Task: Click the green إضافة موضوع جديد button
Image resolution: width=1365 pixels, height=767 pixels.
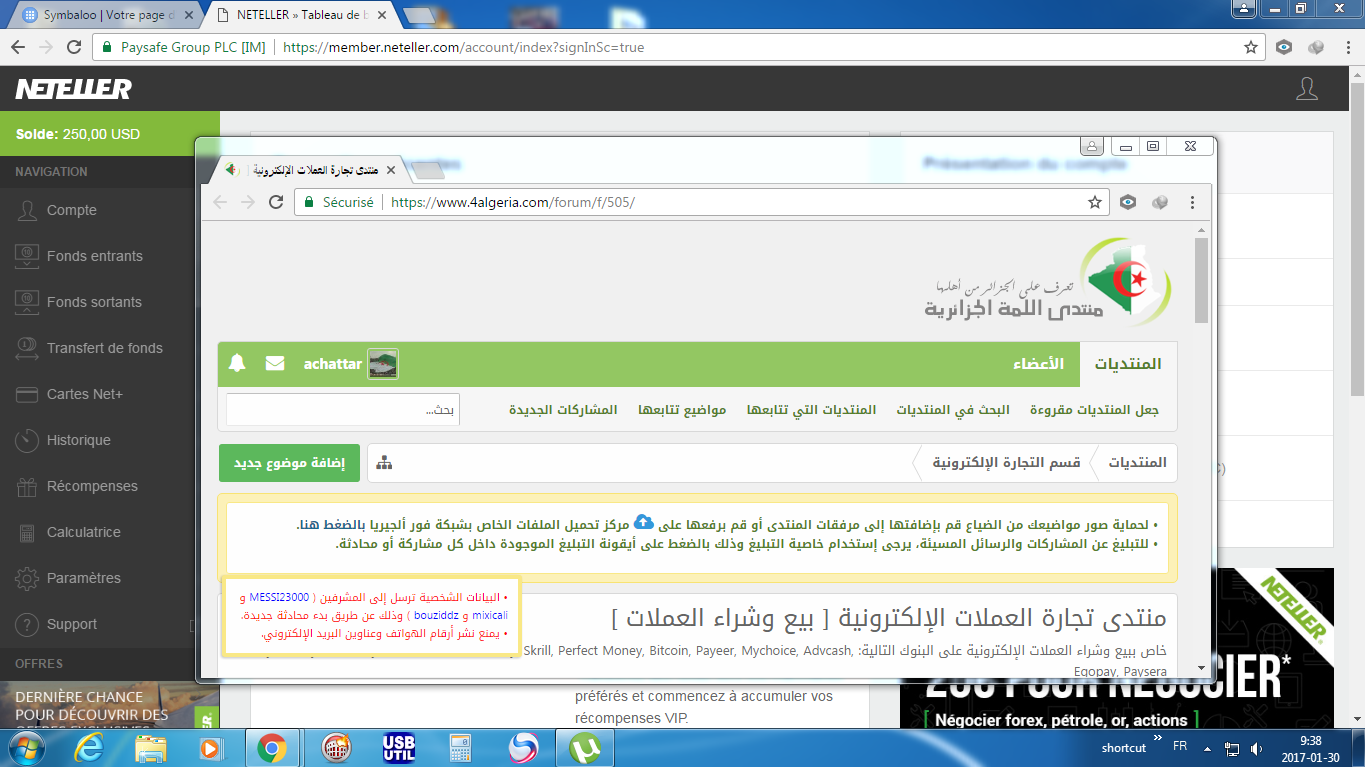Action: pos(289,463)
